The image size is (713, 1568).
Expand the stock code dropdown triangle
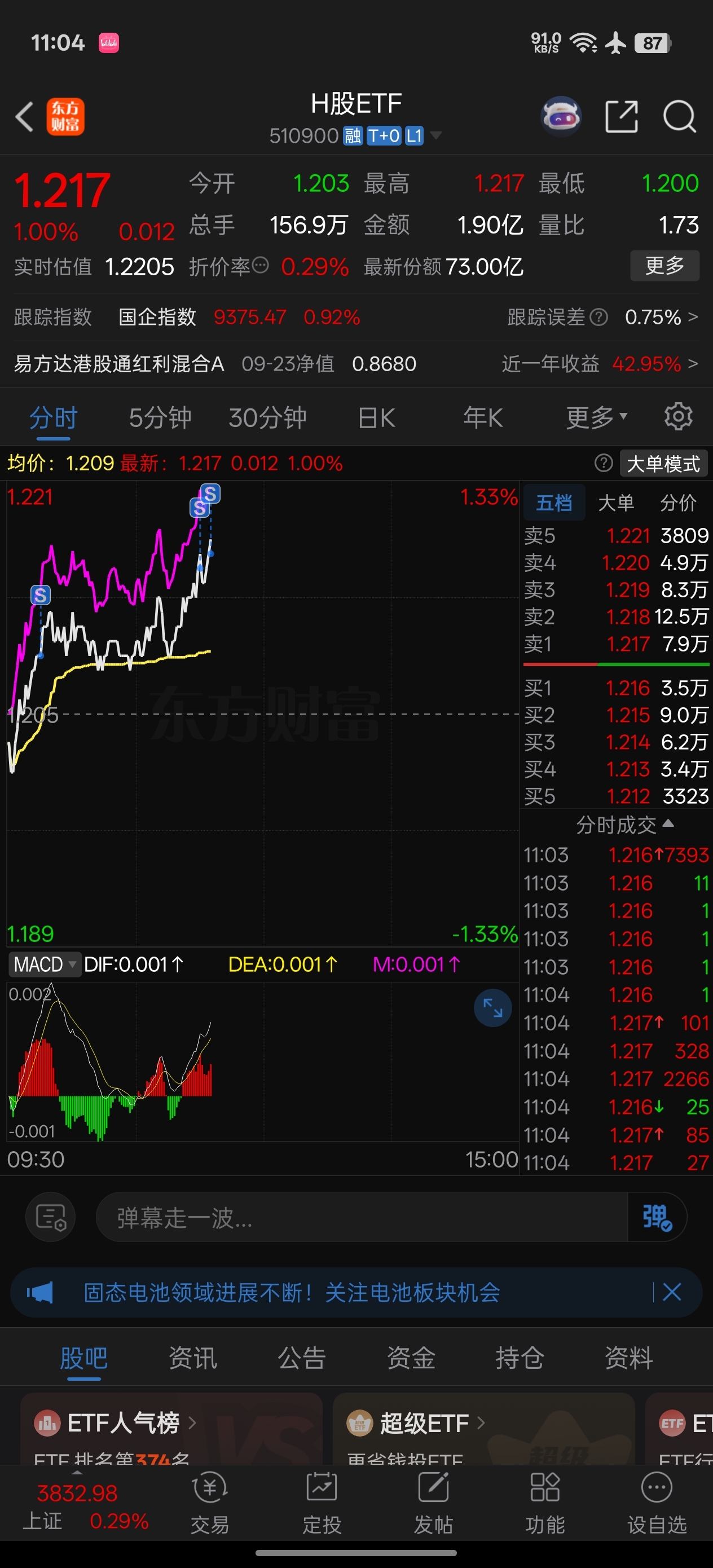point(436,135)
